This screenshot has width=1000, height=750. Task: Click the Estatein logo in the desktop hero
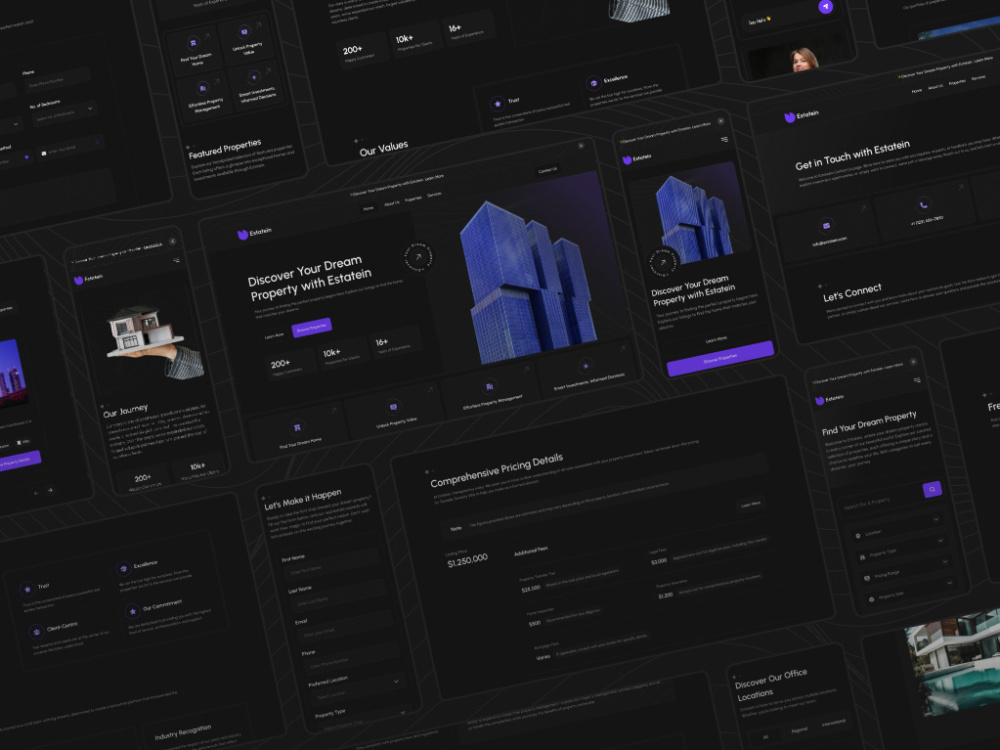254,233
